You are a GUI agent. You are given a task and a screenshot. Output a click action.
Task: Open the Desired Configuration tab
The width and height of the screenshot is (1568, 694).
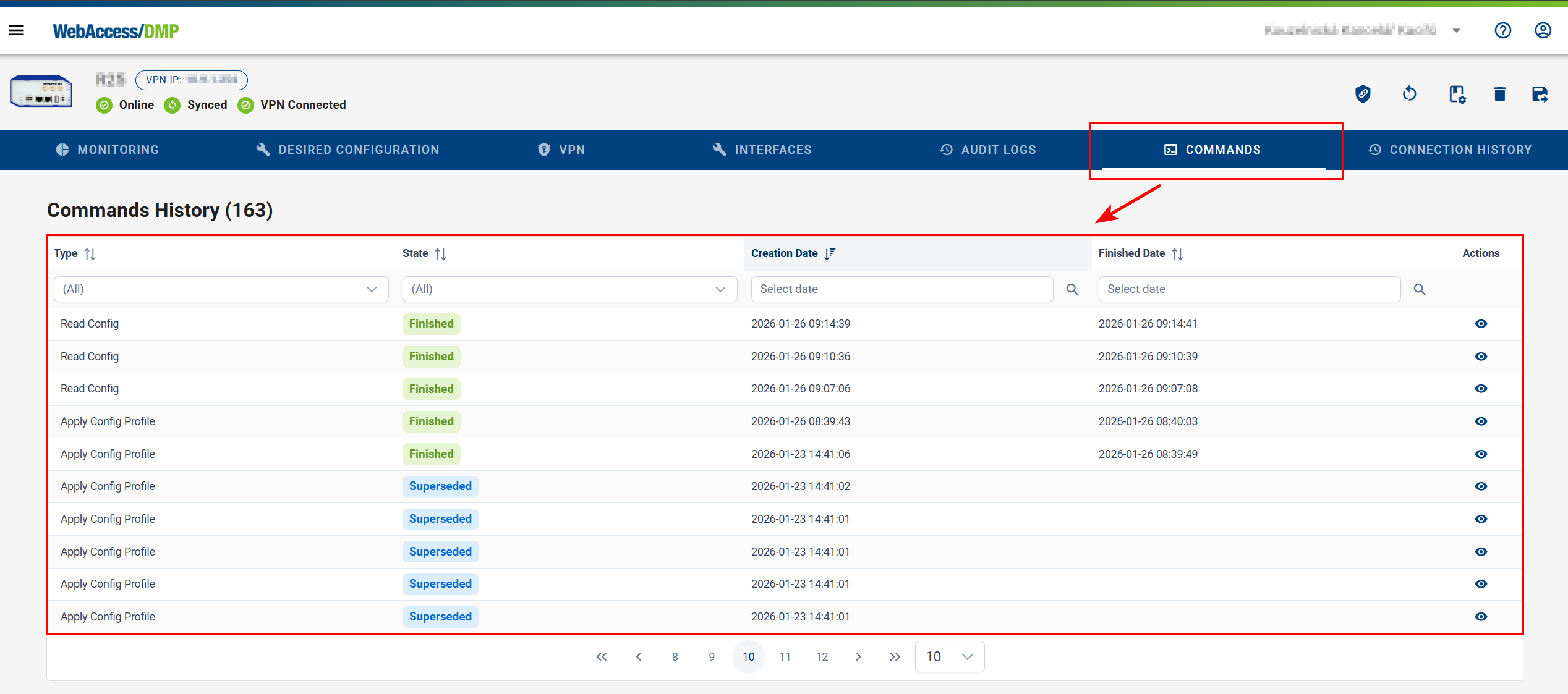347,150
